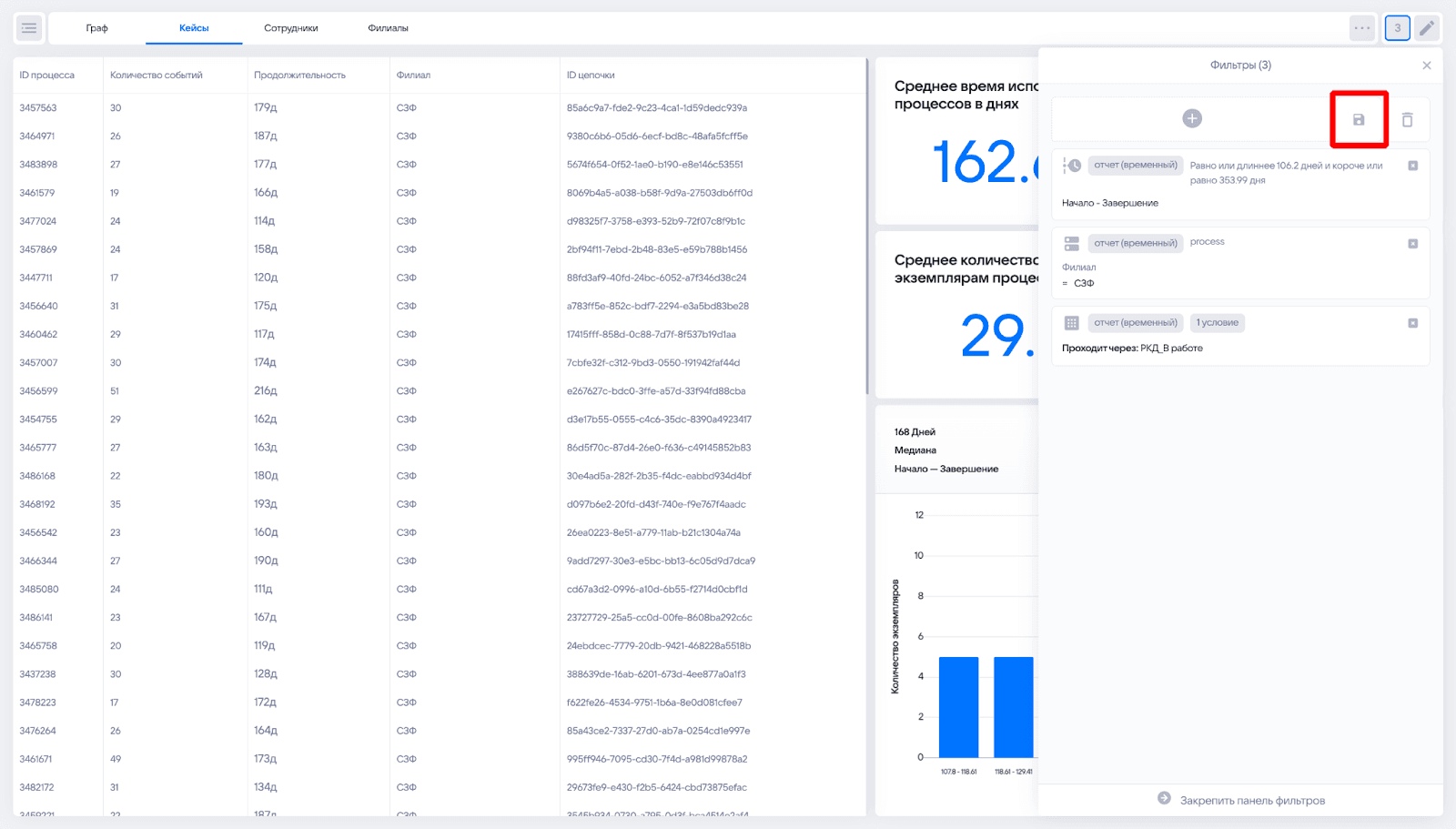Click the 118.61 - 129.41 histogram bar
1456x829 pixels.
(x=1014, y=707)
